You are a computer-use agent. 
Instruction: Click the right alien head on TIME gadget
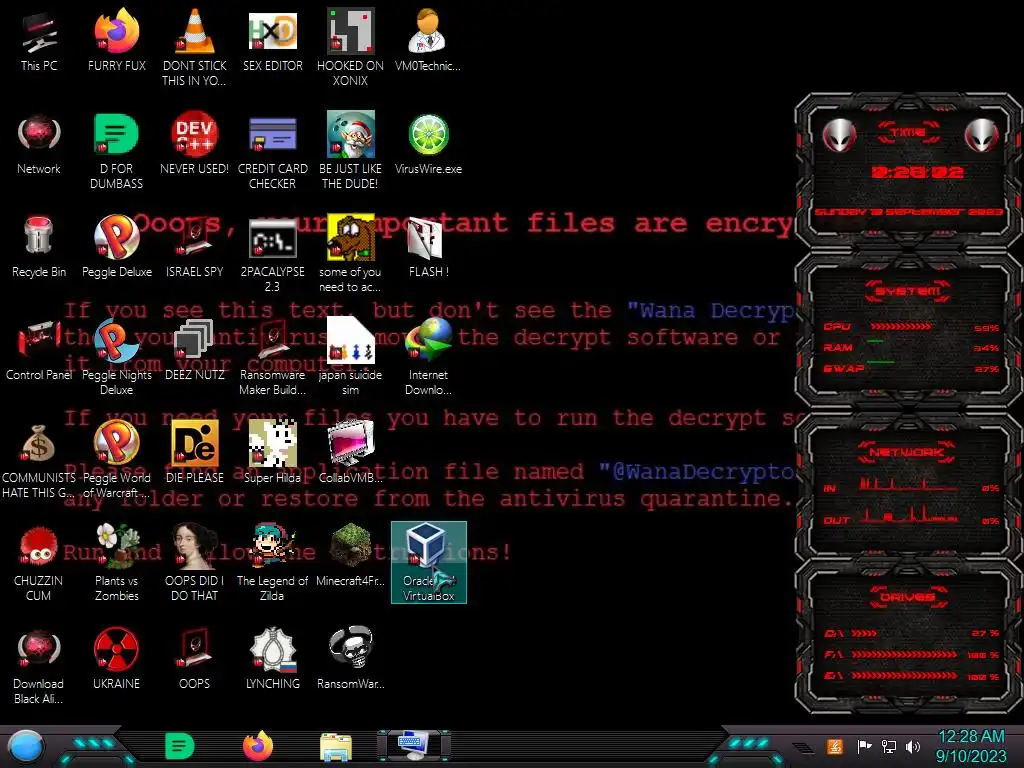click(x=982, y=136)
